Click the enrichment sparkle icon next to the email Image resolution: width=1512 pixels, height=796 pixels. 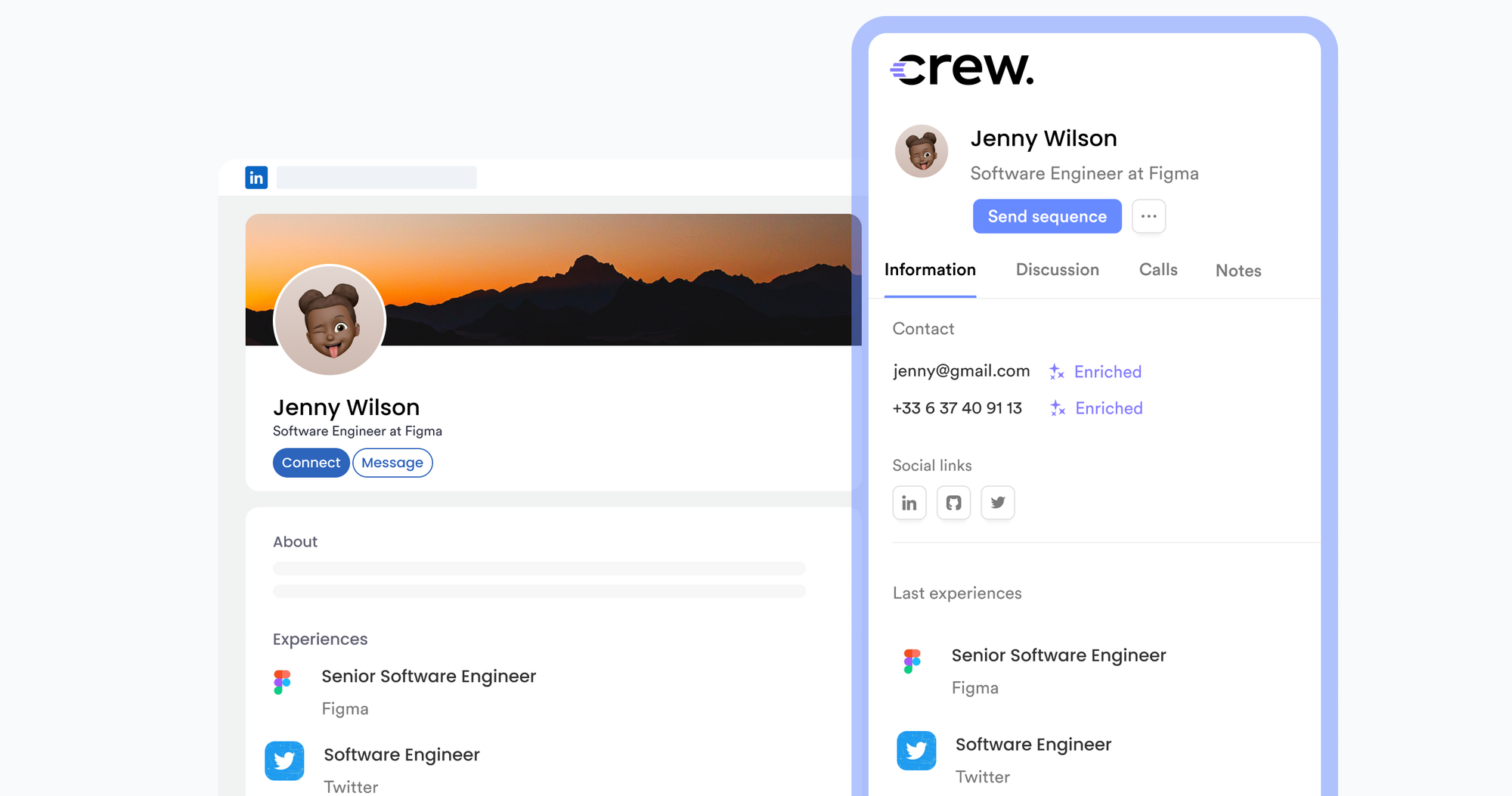(1055, 371)
